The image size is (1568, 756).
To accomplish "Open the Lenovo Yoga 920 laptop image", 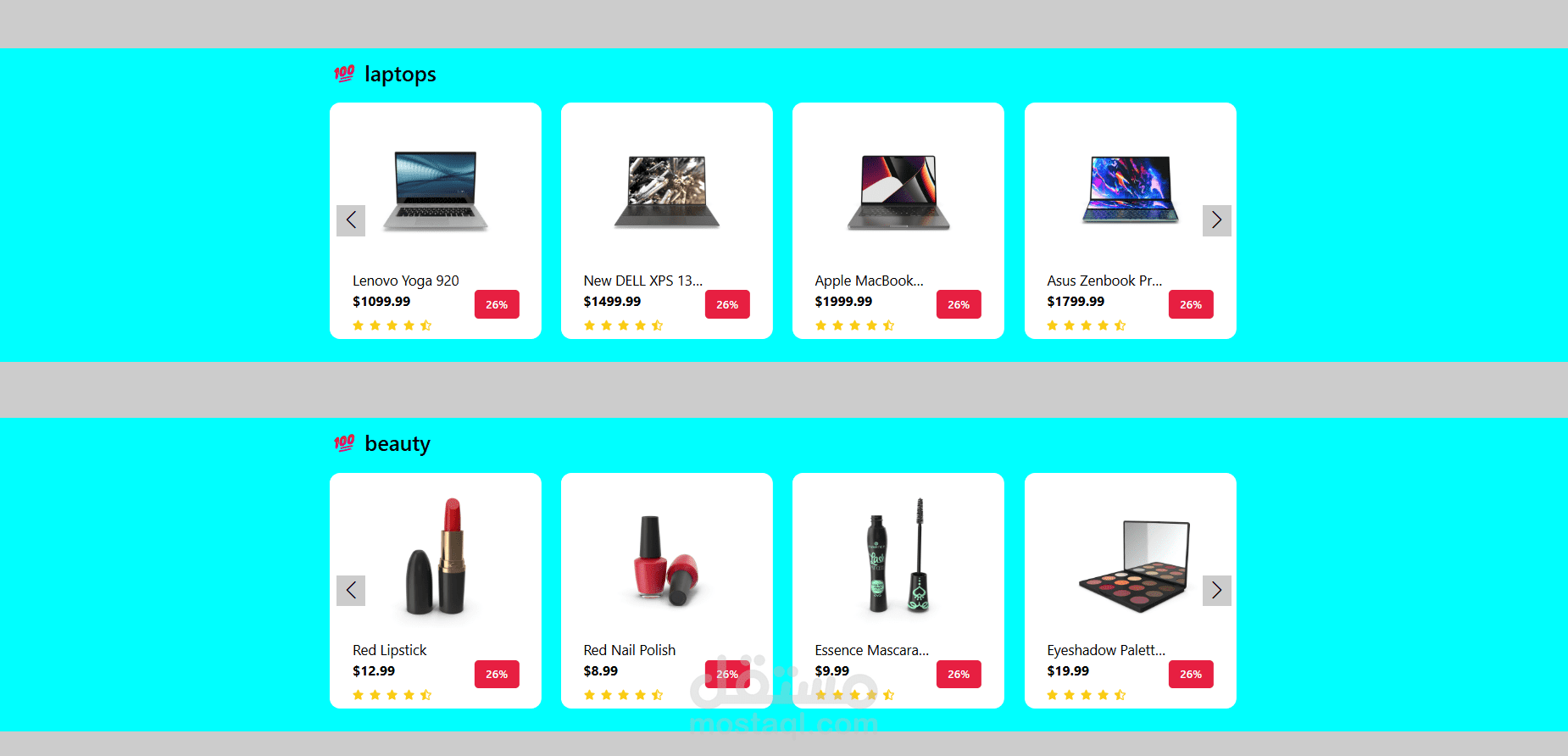I will tap(436, 191).
